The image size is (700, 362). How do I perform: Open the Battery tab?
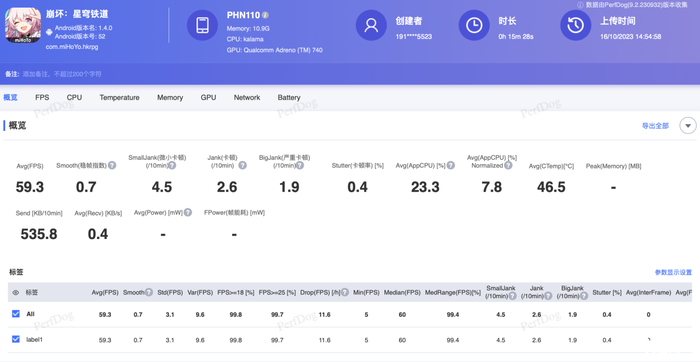coord(289,97)
